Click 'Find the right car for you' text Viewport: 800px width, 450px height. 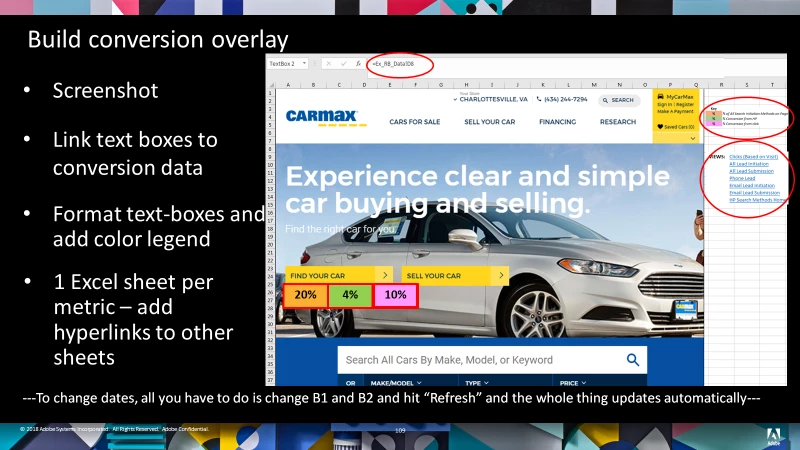point(340,229)
